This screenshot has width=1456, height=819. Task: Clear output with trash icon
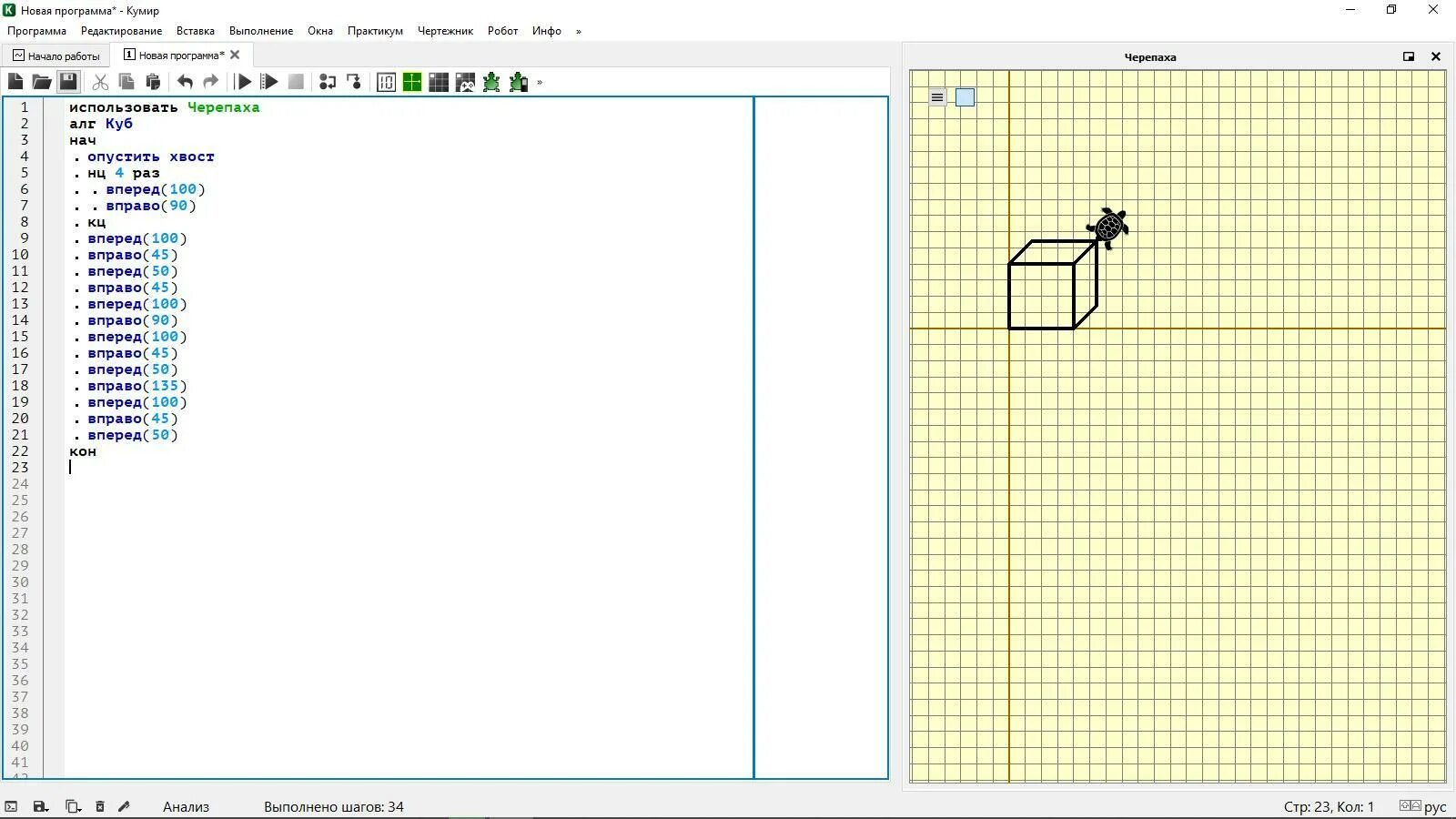(x=100, y=806)
